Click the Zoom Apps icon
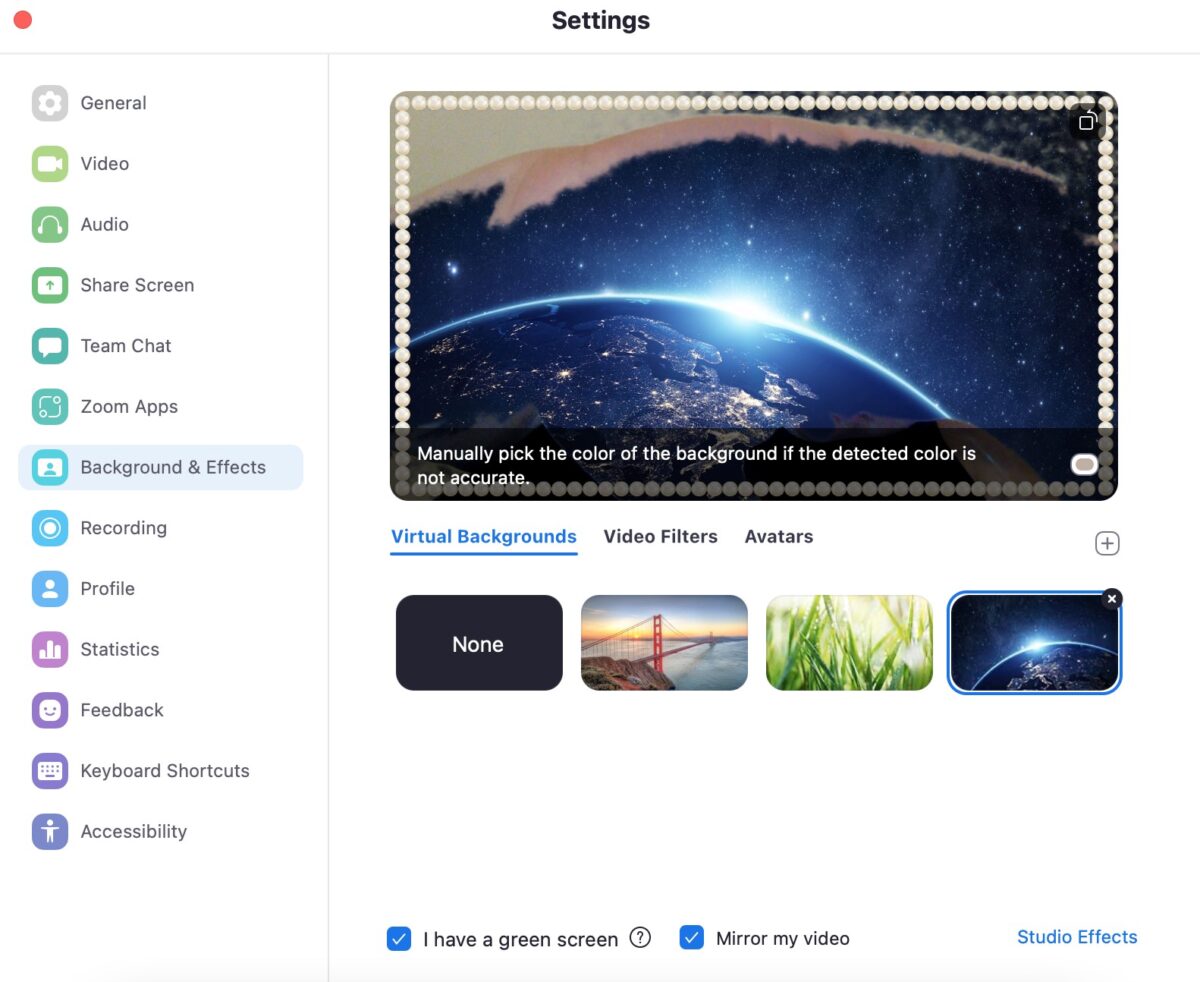 (50, 407)
